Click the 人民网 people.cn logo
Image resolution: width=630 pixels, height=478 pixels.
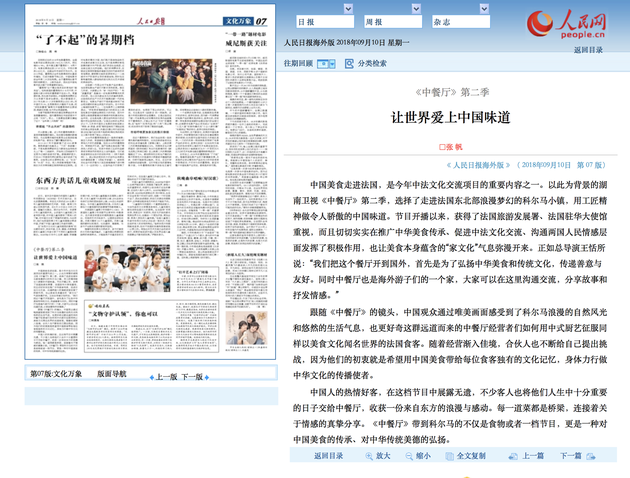click(566, 24)
